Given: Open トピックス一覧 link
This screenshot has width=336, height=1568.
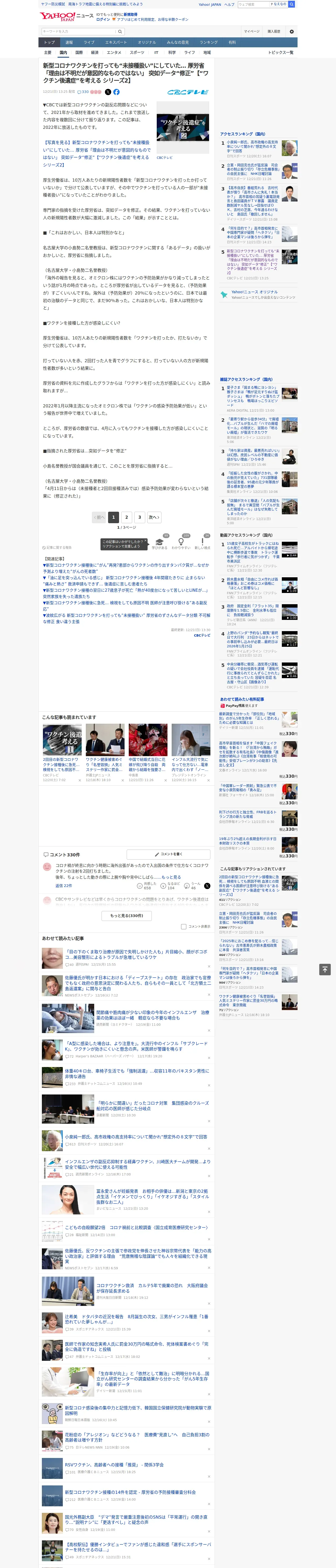Looking at the screenshot, I should (x=281, y=52).
